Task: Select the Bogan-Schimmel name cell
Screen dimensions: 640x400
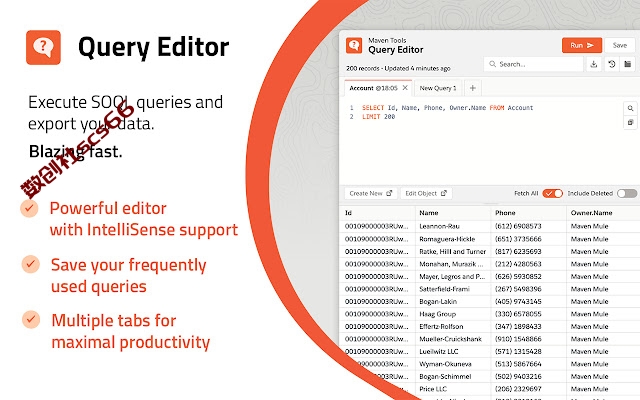Action: pyautogui.click(x=445, y=376)
